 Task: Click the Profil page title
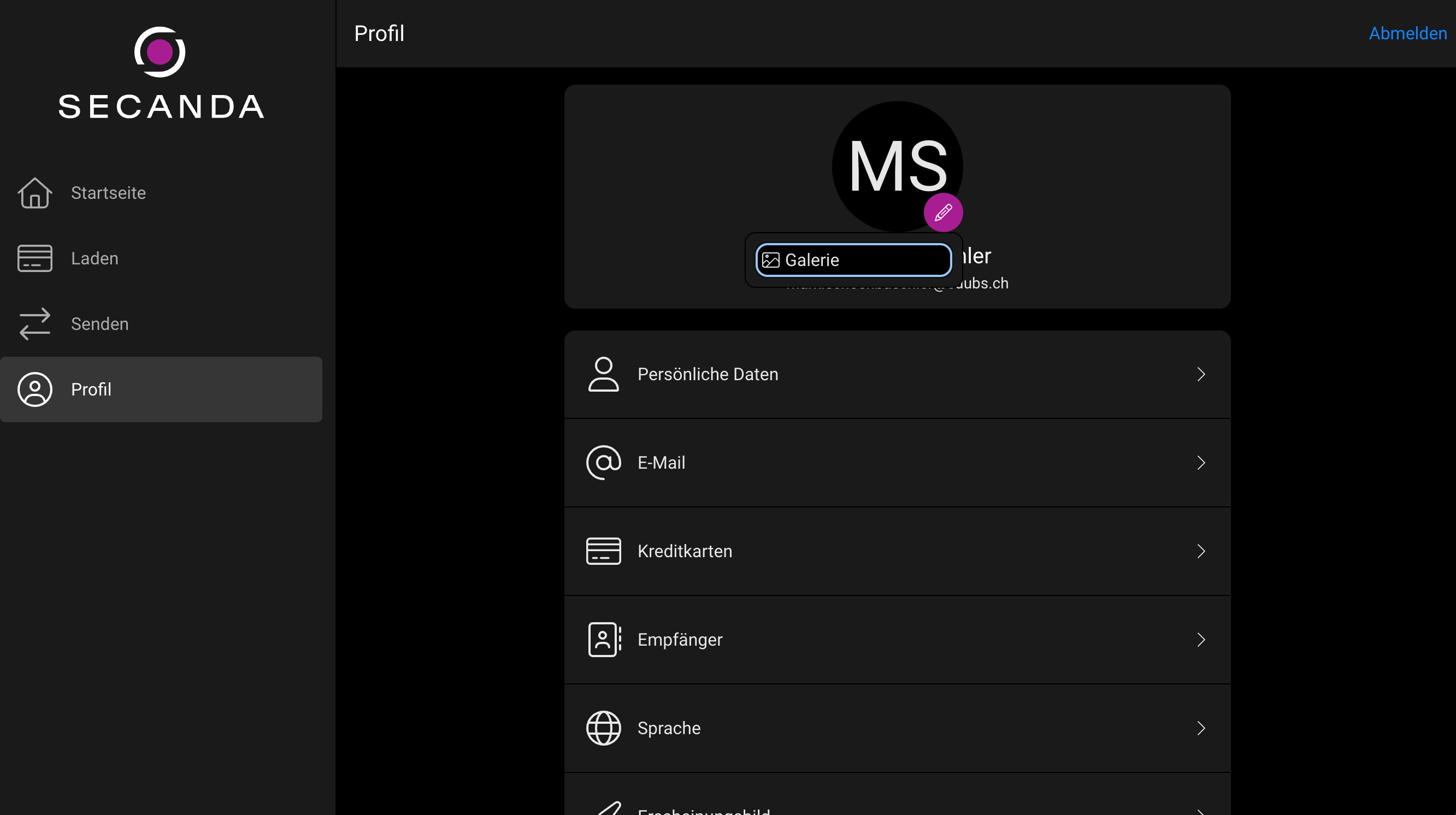click(x=379, y=33)
